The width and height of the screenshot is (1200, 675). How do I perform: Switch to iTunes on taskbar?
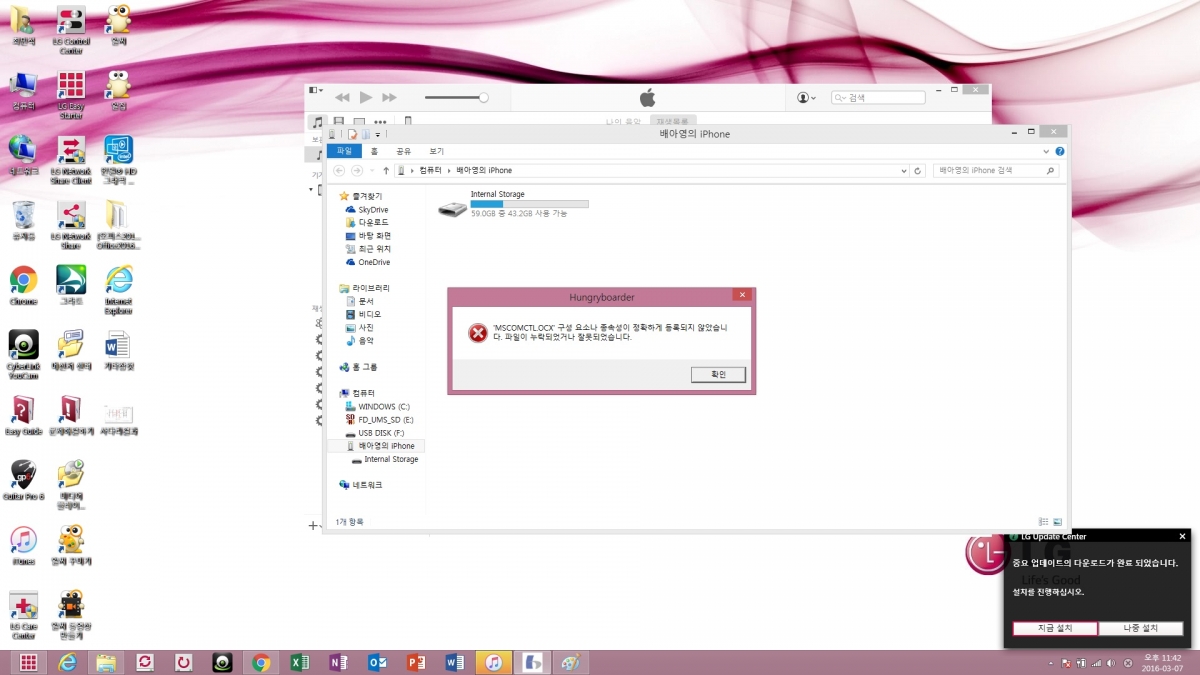494,662
